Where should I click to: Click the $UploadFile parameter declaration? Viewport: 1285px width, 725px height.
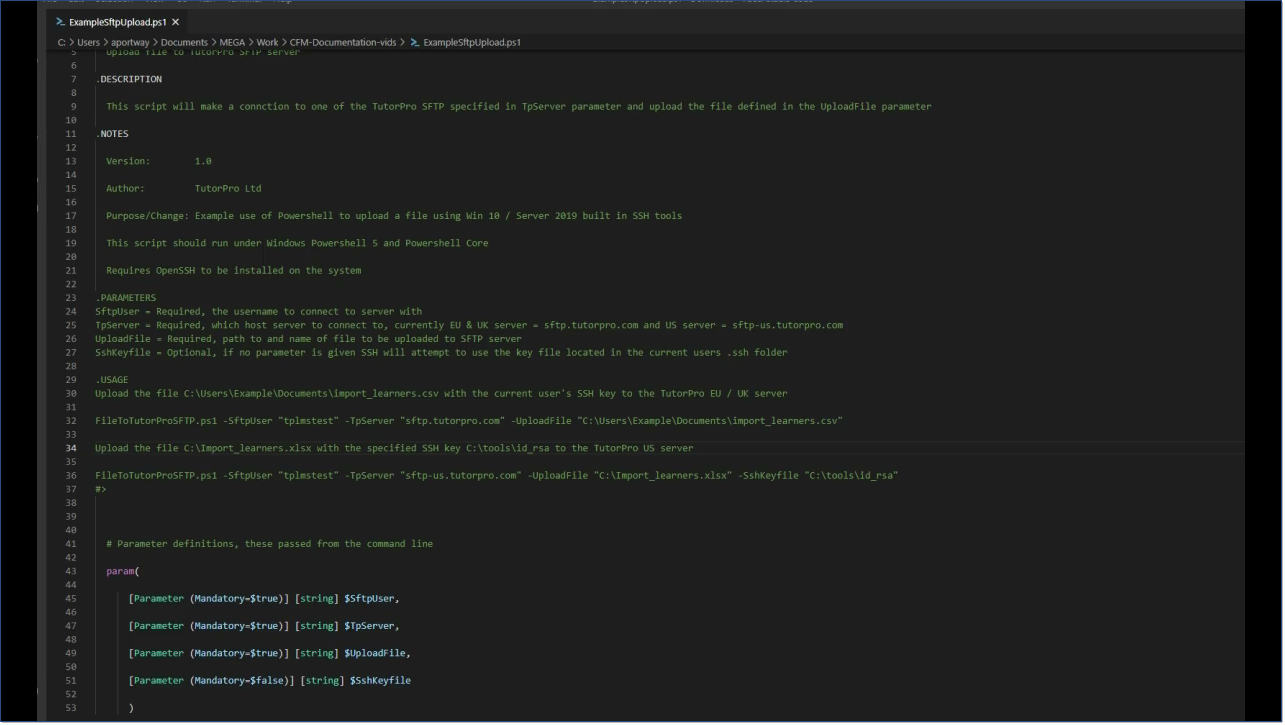pyautogui.click(x=270, y=653)
